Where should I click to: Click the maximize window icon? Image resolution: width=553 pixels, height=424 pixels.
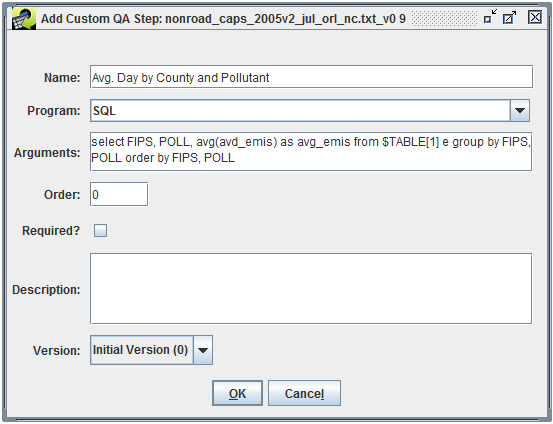pyautogui.click(x=509, y=17)
